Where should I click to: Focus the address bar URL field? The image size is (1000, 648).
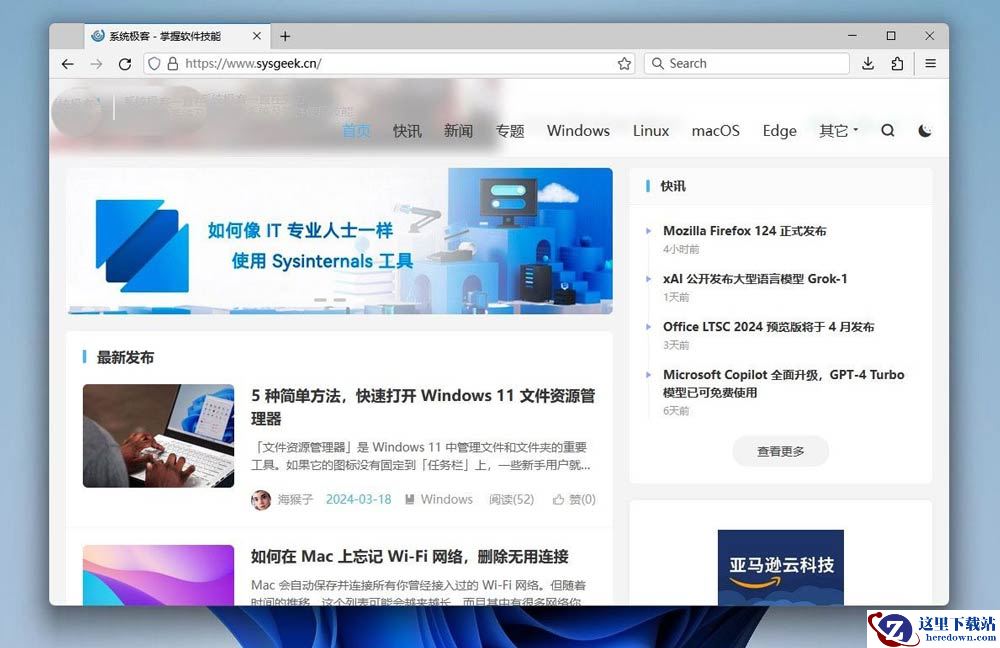tap(389, 64)
